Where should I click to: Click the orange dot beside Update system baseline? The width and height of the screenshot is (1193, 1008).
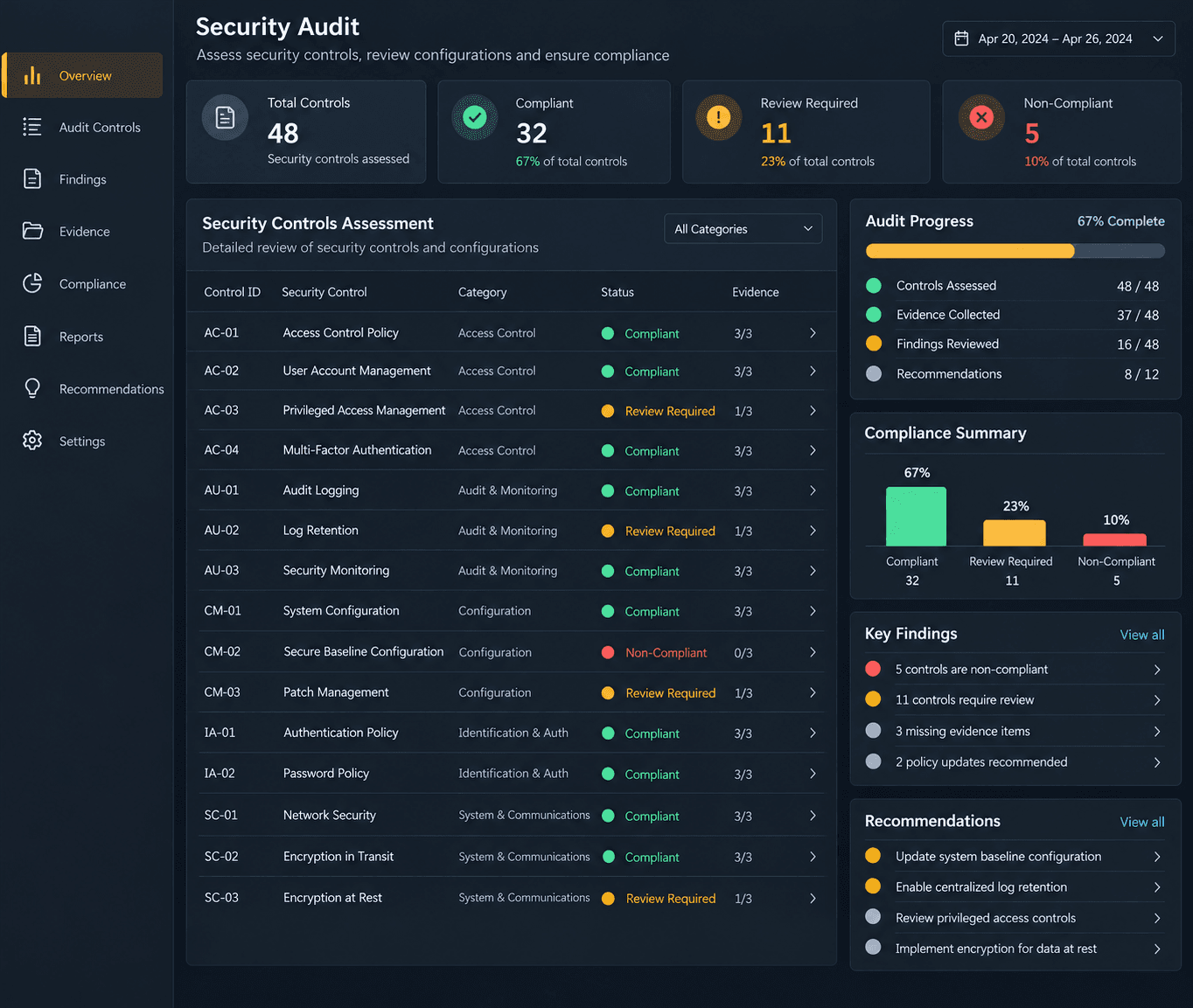pyautogui.click(x=873, y=856)
